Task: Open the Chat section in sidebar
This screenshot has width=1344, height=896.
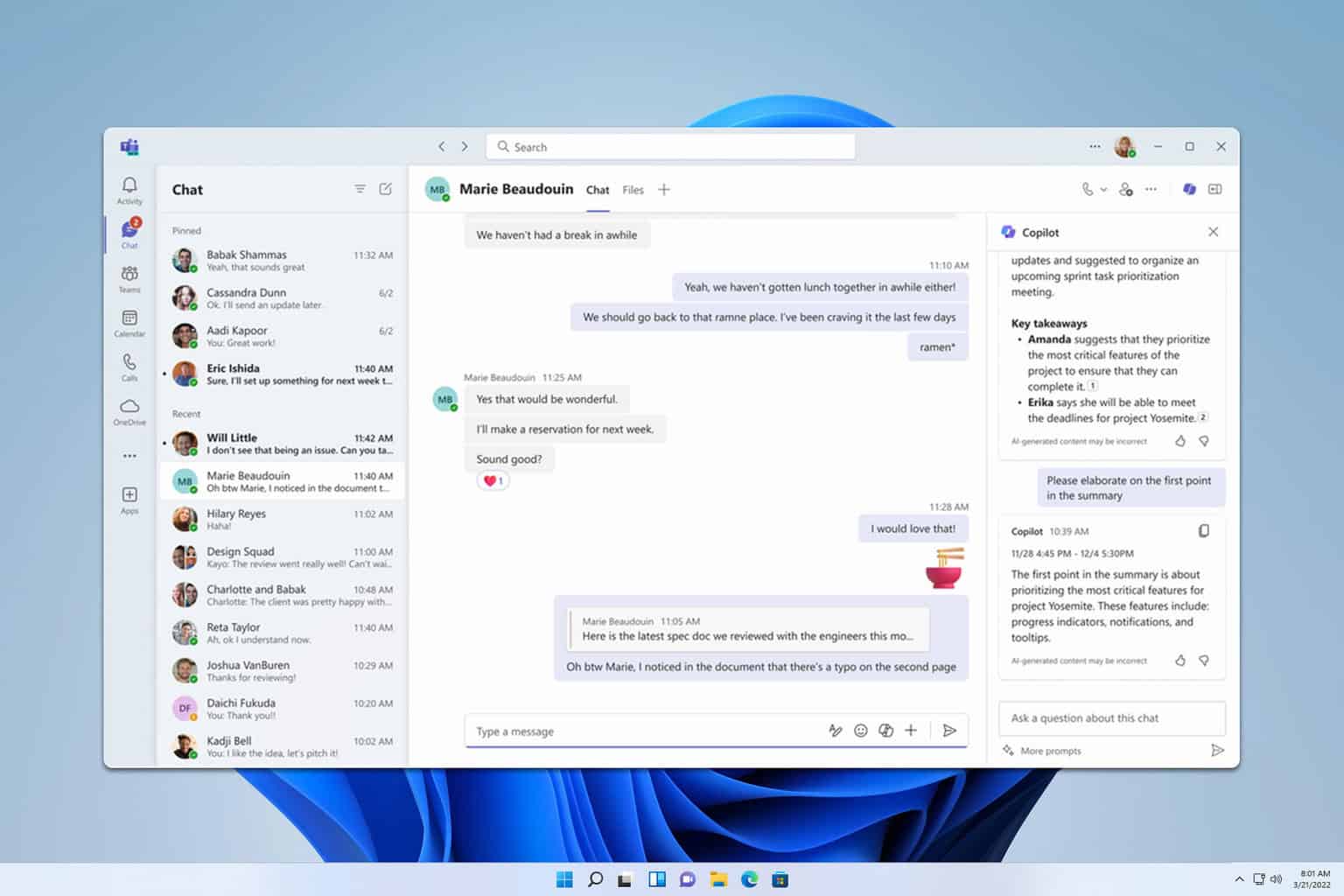Action: point(129,234)
